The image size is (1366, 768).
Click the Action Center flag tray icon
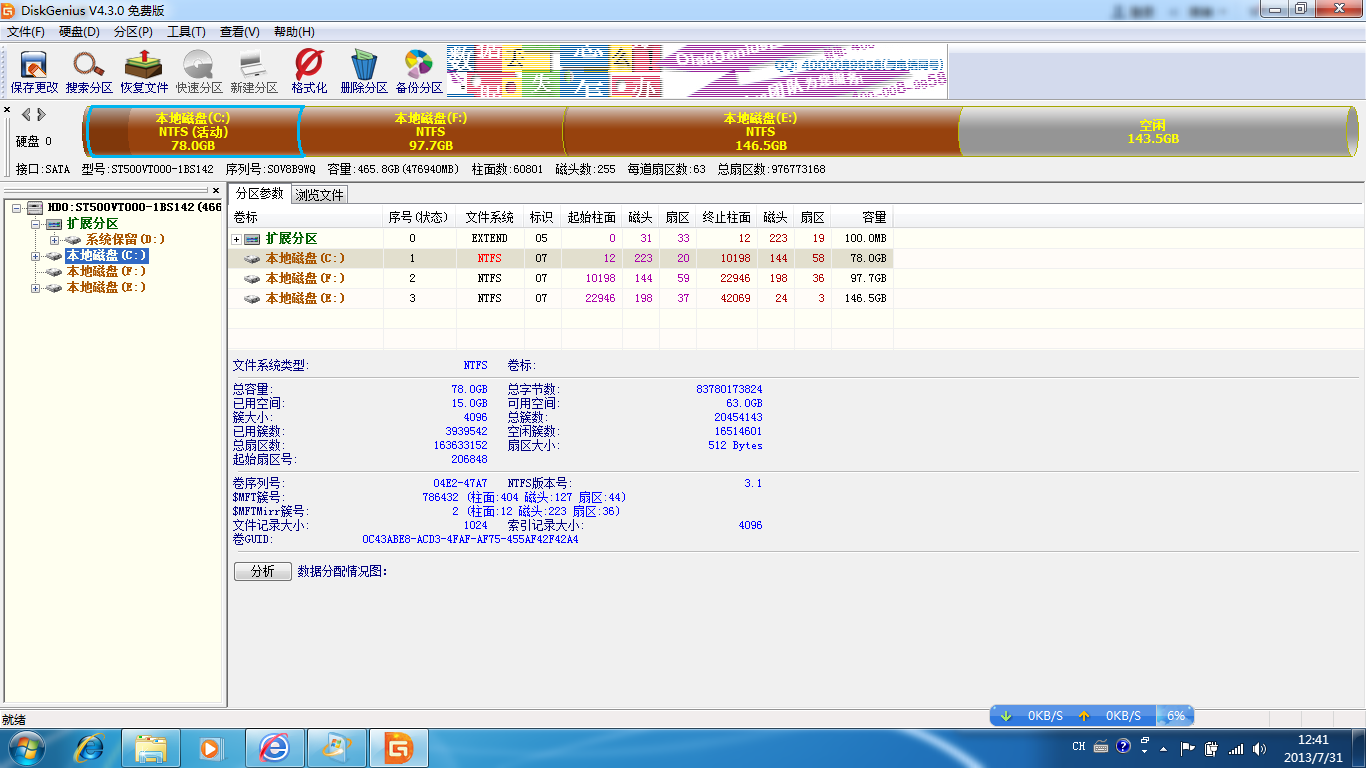[1188, 748]
